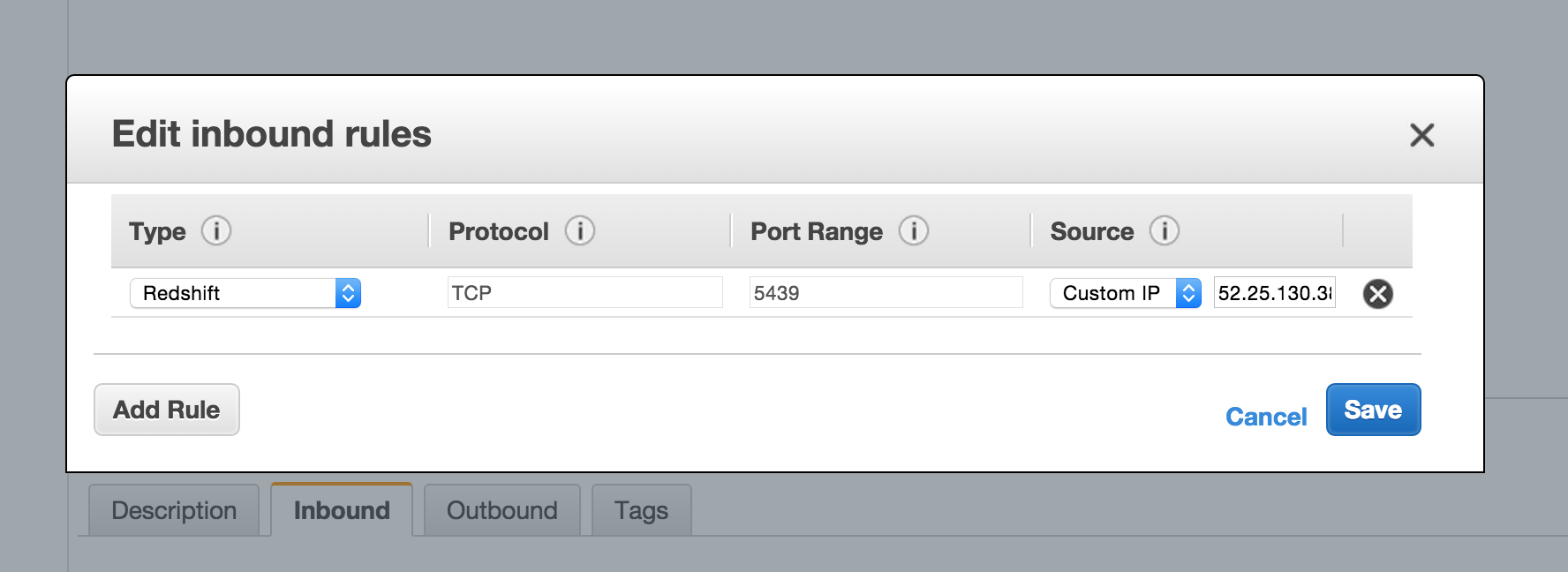Close the Edit inbound rules dialog
Viewport: 1568px width, 572px height.
tap(1422, 135)
